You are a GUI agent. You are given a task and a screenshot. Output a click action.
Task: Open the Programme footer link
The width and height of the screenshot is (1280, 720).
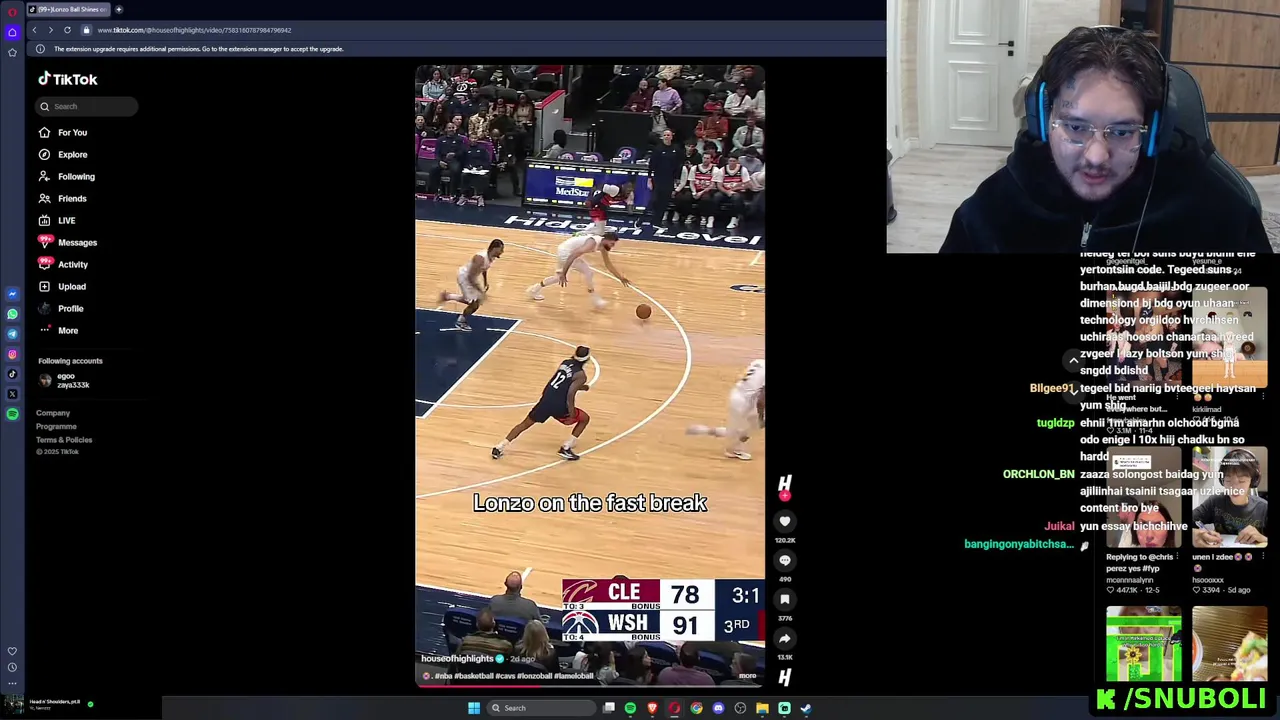point(56,426)
